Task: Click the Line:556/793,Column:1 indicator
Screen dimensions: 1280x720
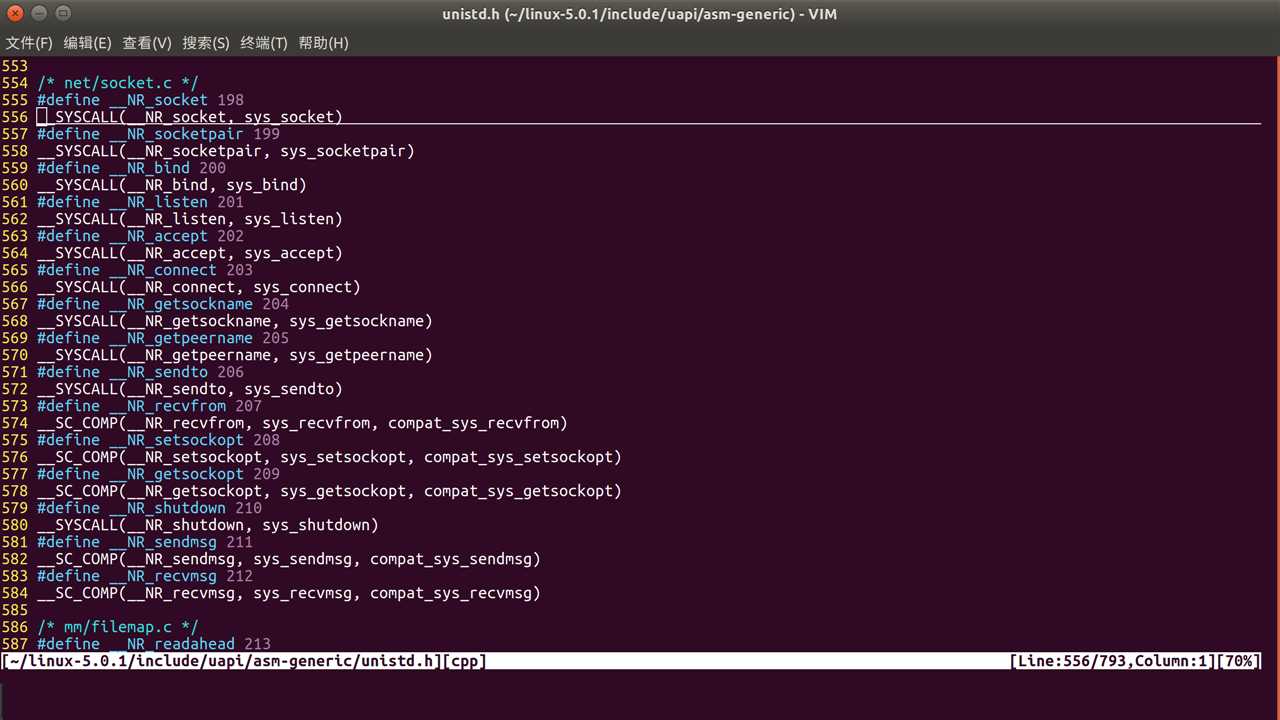Action: (1112, 661)
